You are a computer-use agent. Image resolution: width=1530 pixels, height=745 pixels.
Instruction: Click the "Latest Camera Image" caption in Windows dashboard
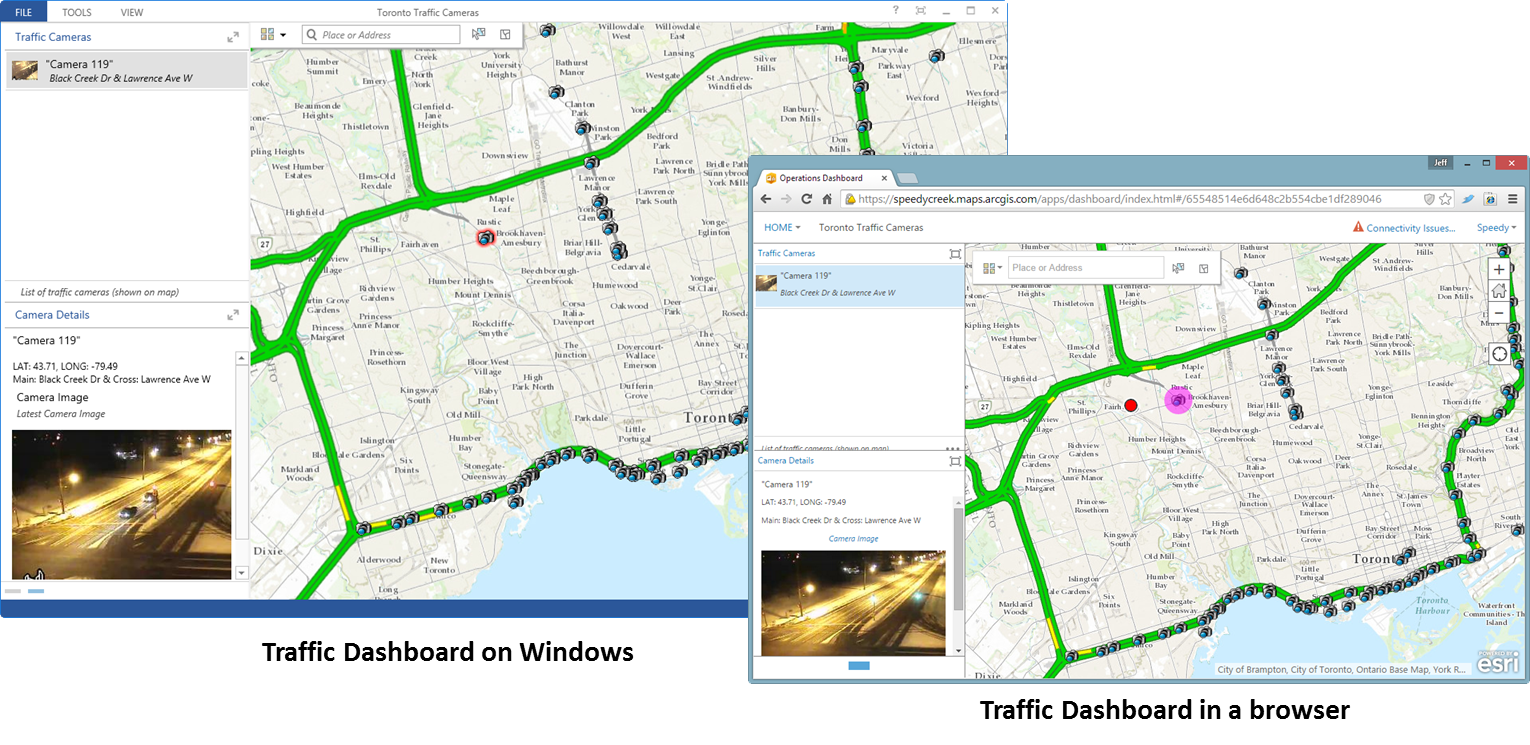click(61, 414)
